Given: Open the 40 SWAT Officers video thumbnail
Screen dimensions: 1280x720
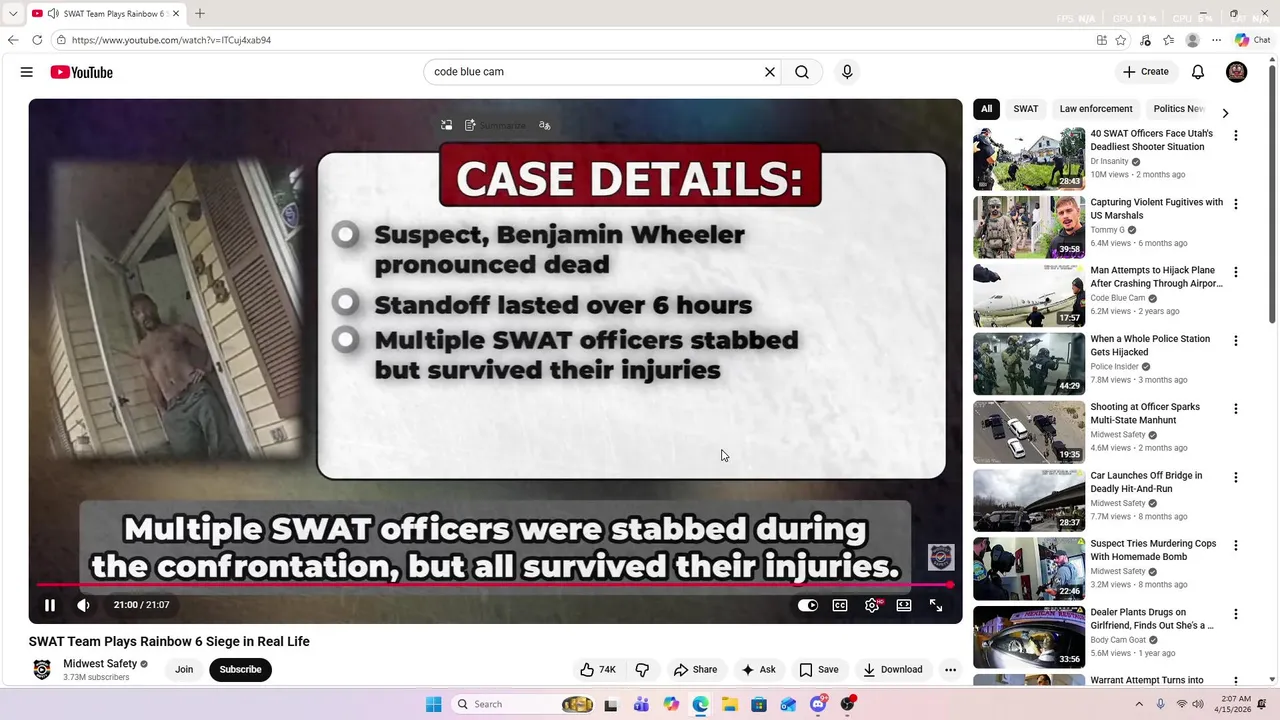Looking at the screenshot, I should (1029, 158).
